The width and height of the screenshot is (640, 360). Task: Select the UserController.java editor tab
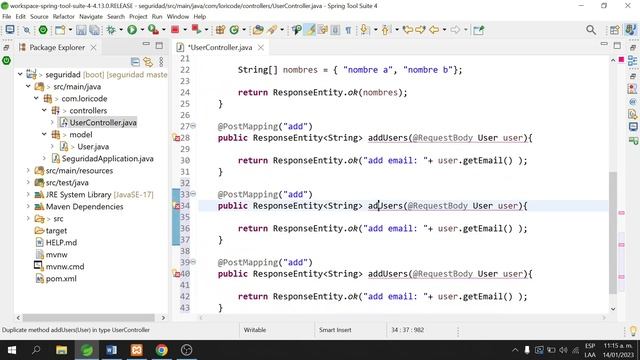point(220,47)
